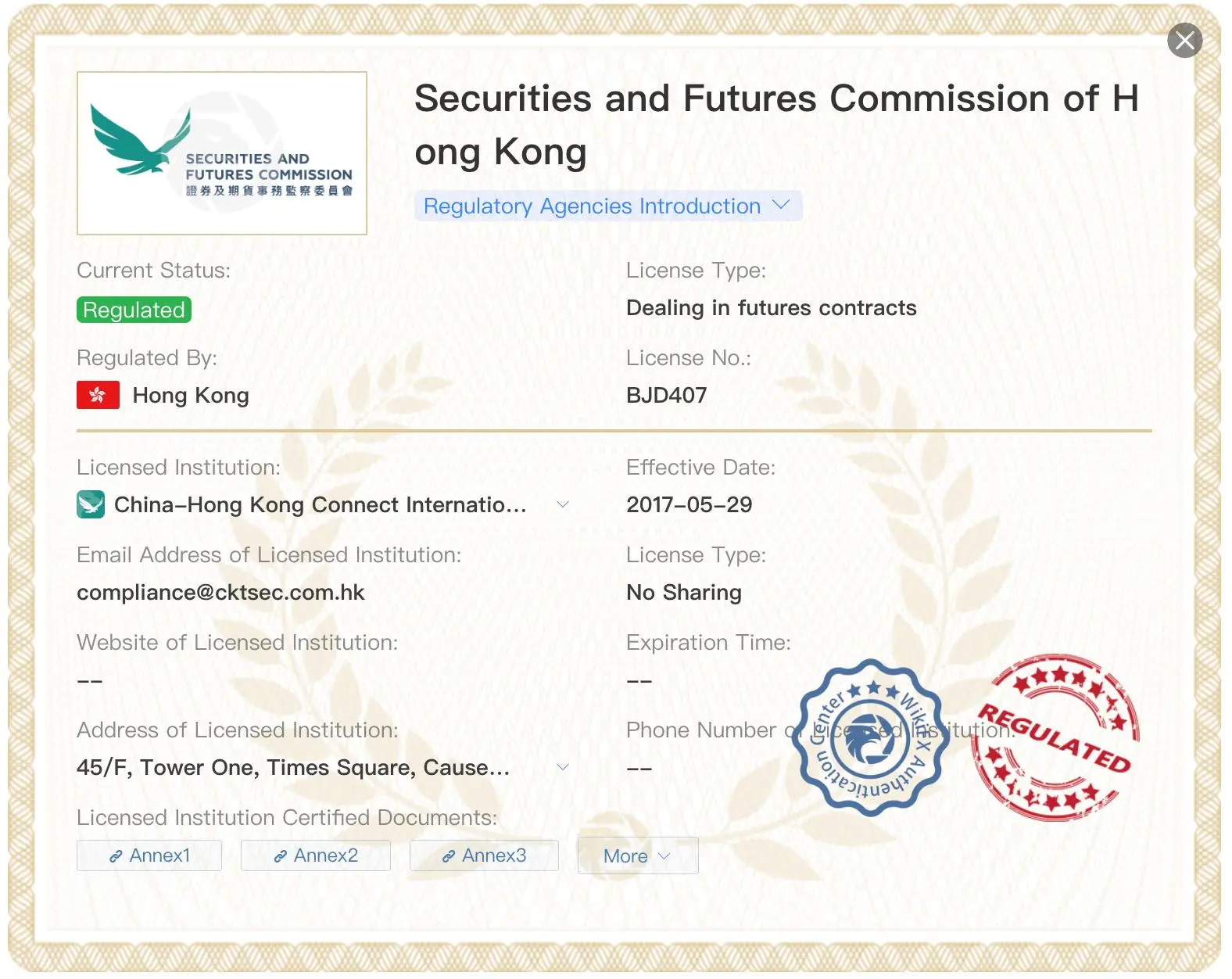This screenshot has width=1232, height=979.
Task: Click the licensed institution's small logo icon
Action: tap(91, 504)
